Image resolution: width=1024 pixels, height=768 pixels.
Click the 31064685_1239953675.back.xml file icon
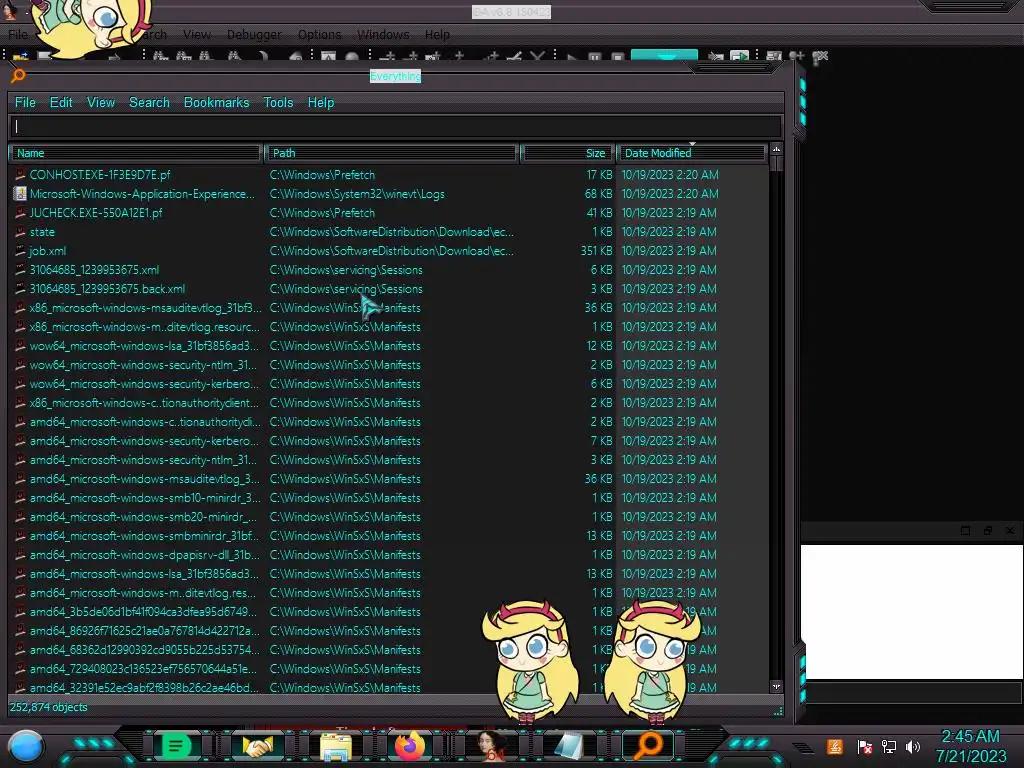[20, 288]
